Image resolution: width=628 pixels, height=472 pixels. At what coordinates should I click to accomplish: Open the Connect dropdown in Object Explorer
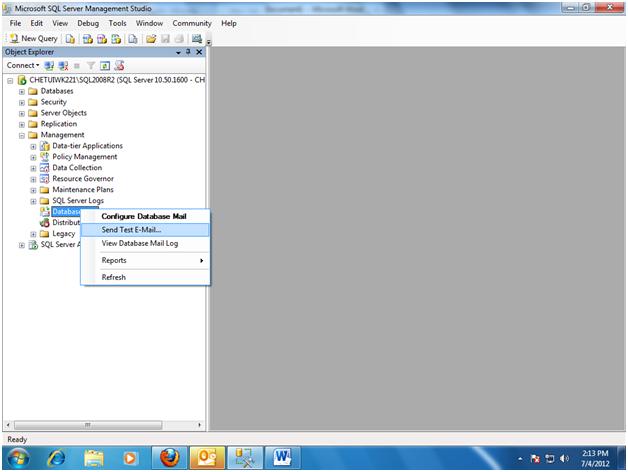point(23,65)
